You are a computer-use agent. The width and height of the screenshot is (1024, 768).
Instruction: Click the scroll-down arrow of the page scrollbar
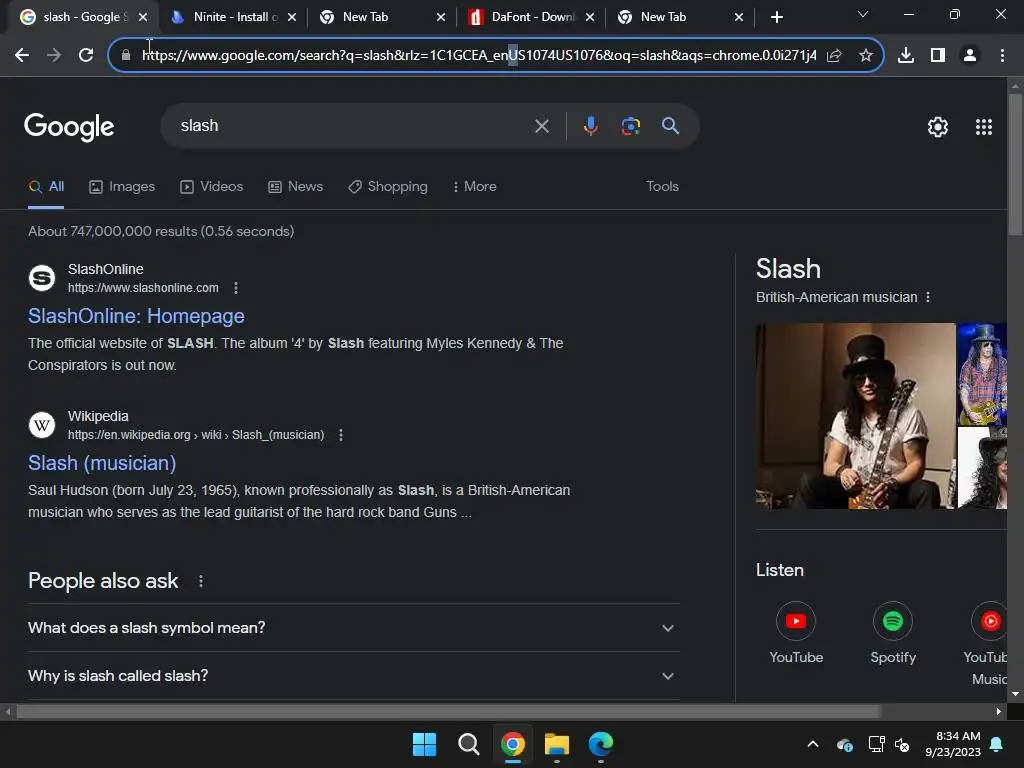tap(1015, 694)
